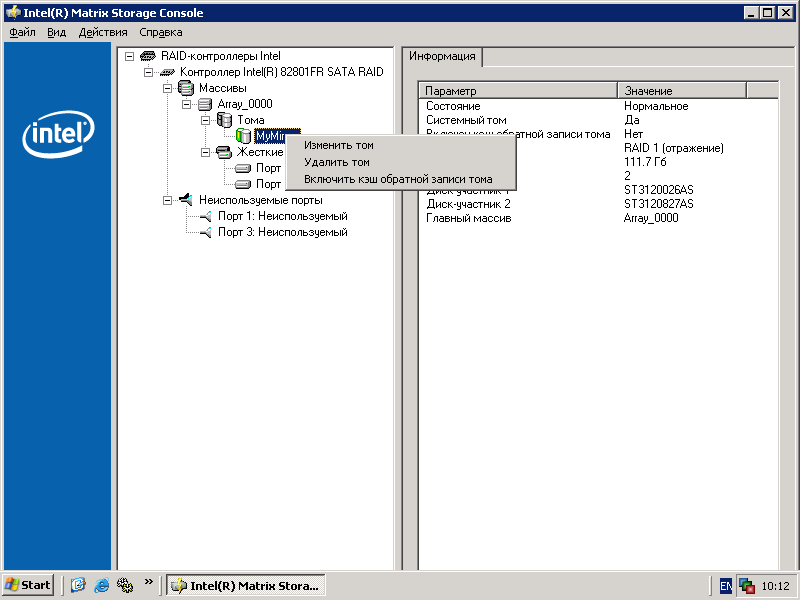Select the Информация tab
The image size is (800, 600).
[x=442, y=56]
